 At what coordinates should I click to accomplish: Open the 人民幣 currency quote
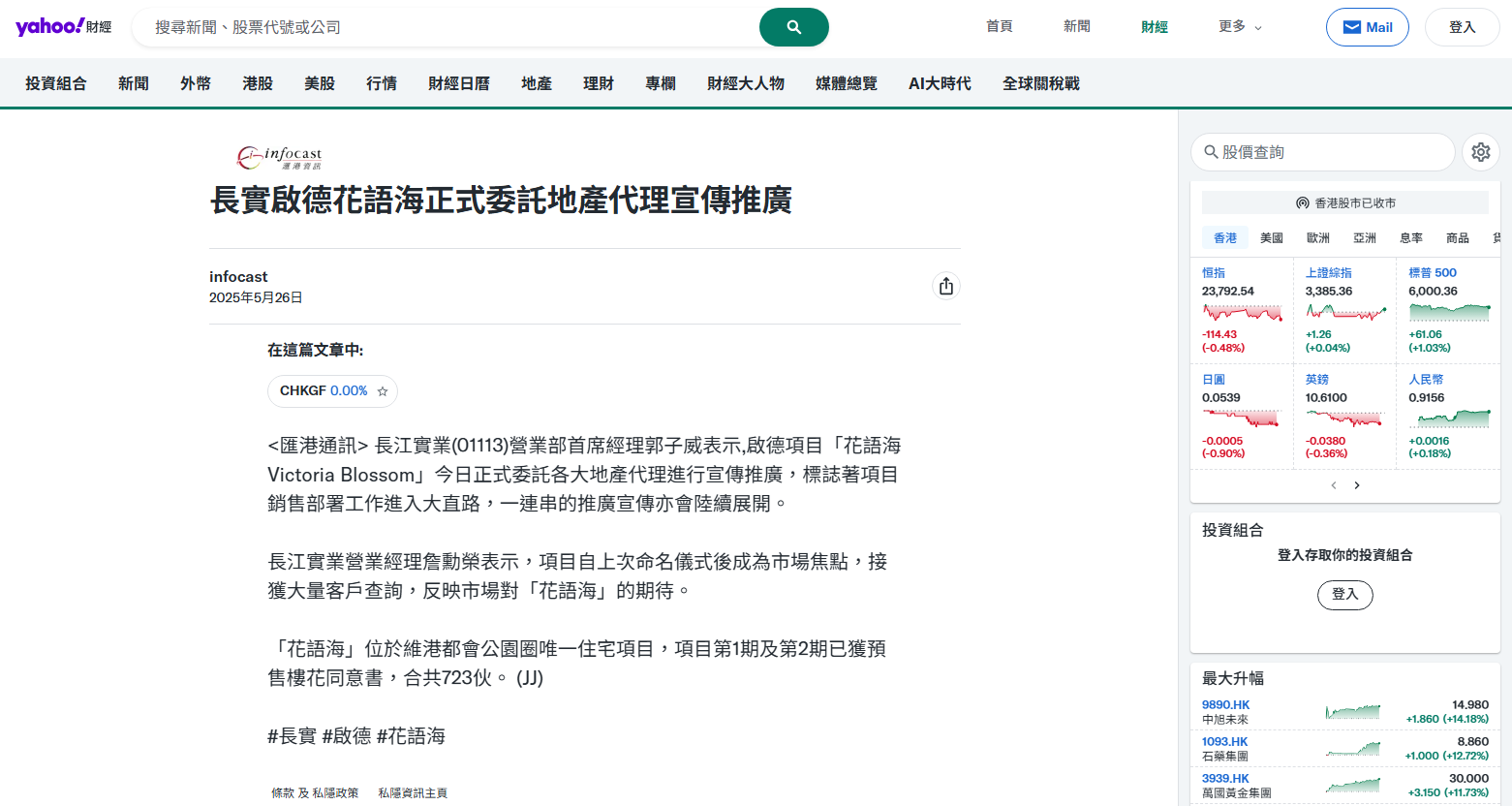click(x=1426, y=380)
